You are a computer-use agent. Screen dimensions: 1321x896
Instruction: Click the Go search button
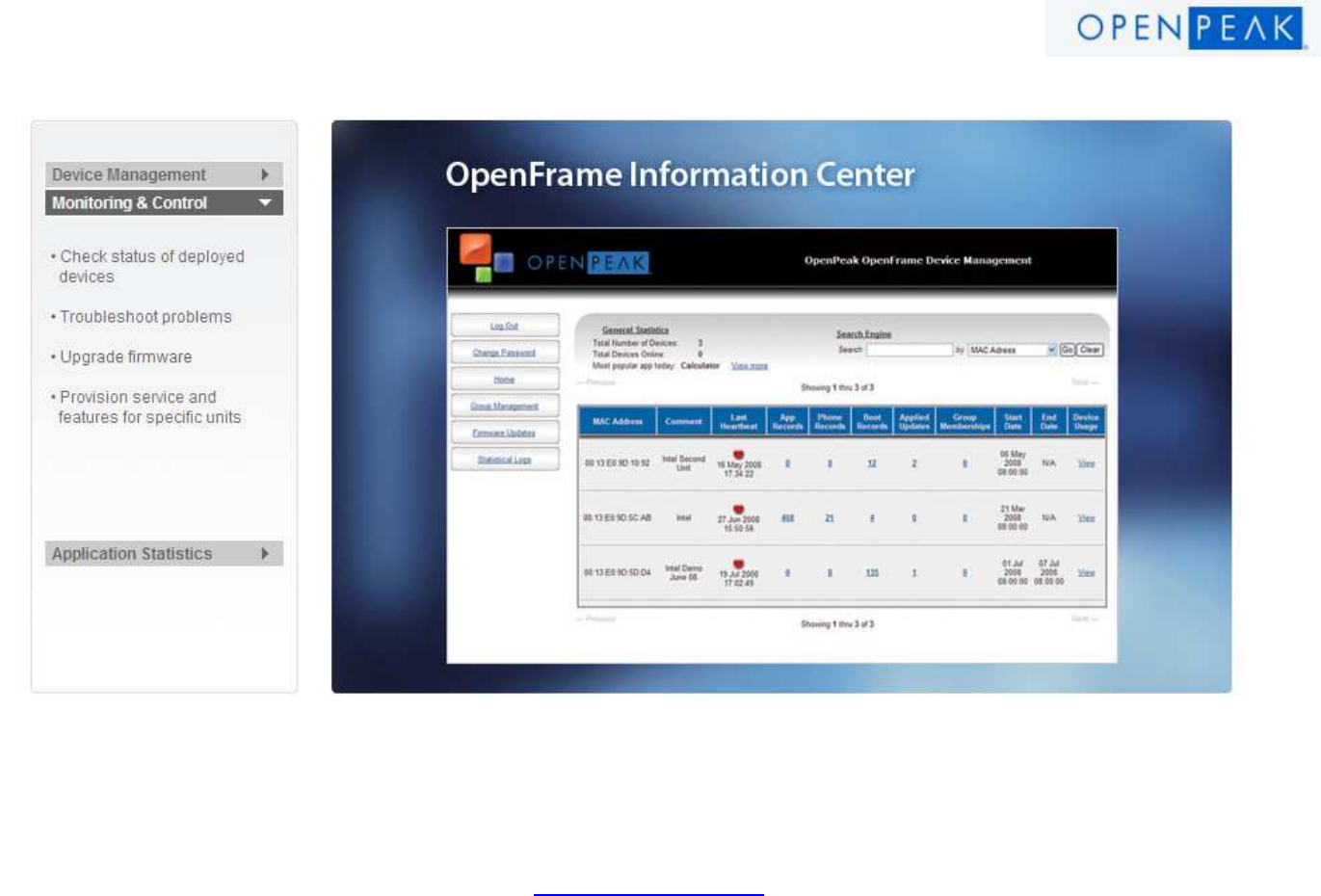coord(1068,350)
